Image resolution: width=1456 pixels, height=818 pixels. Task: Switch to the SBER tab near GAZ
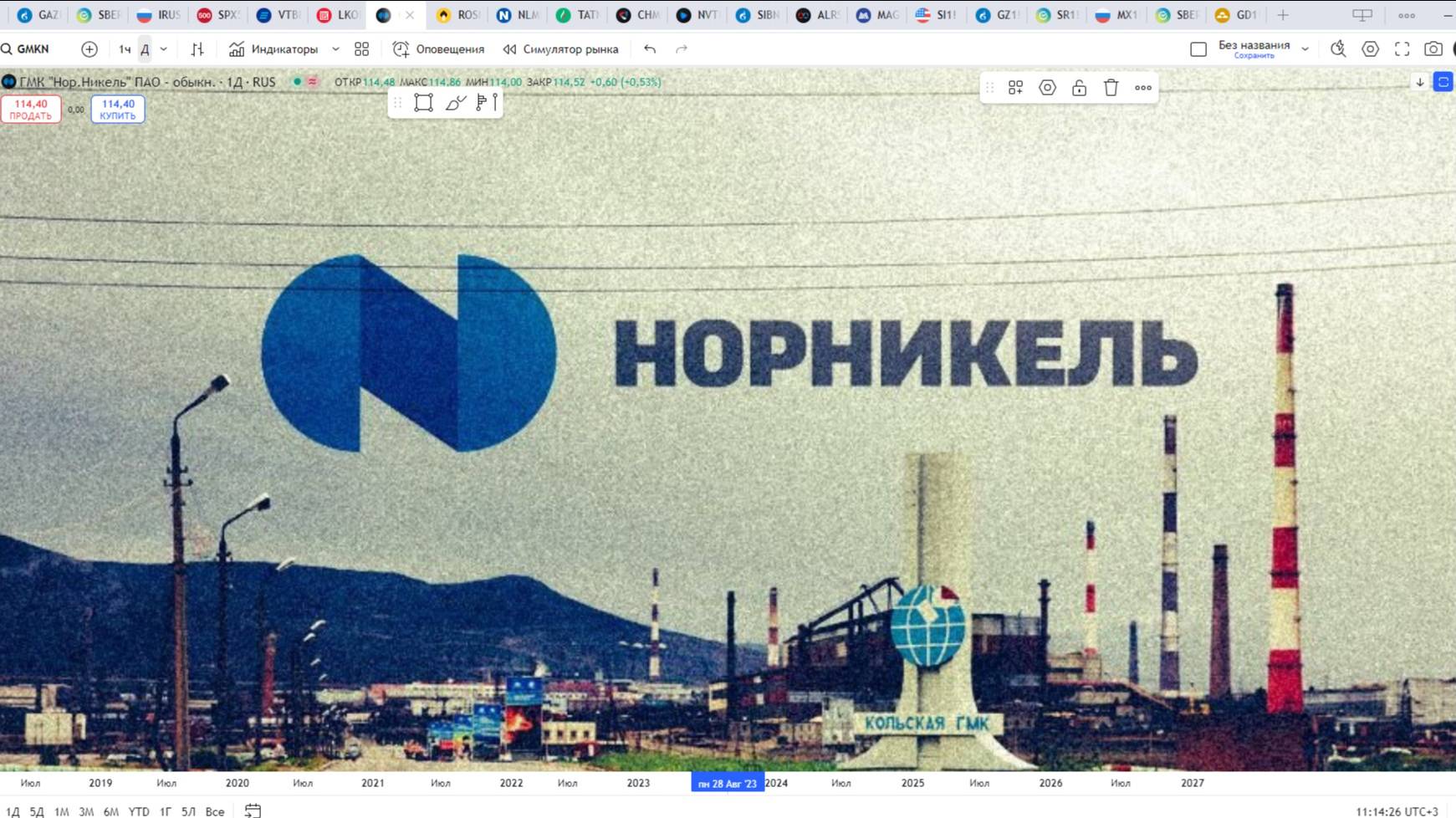(98, 15)
